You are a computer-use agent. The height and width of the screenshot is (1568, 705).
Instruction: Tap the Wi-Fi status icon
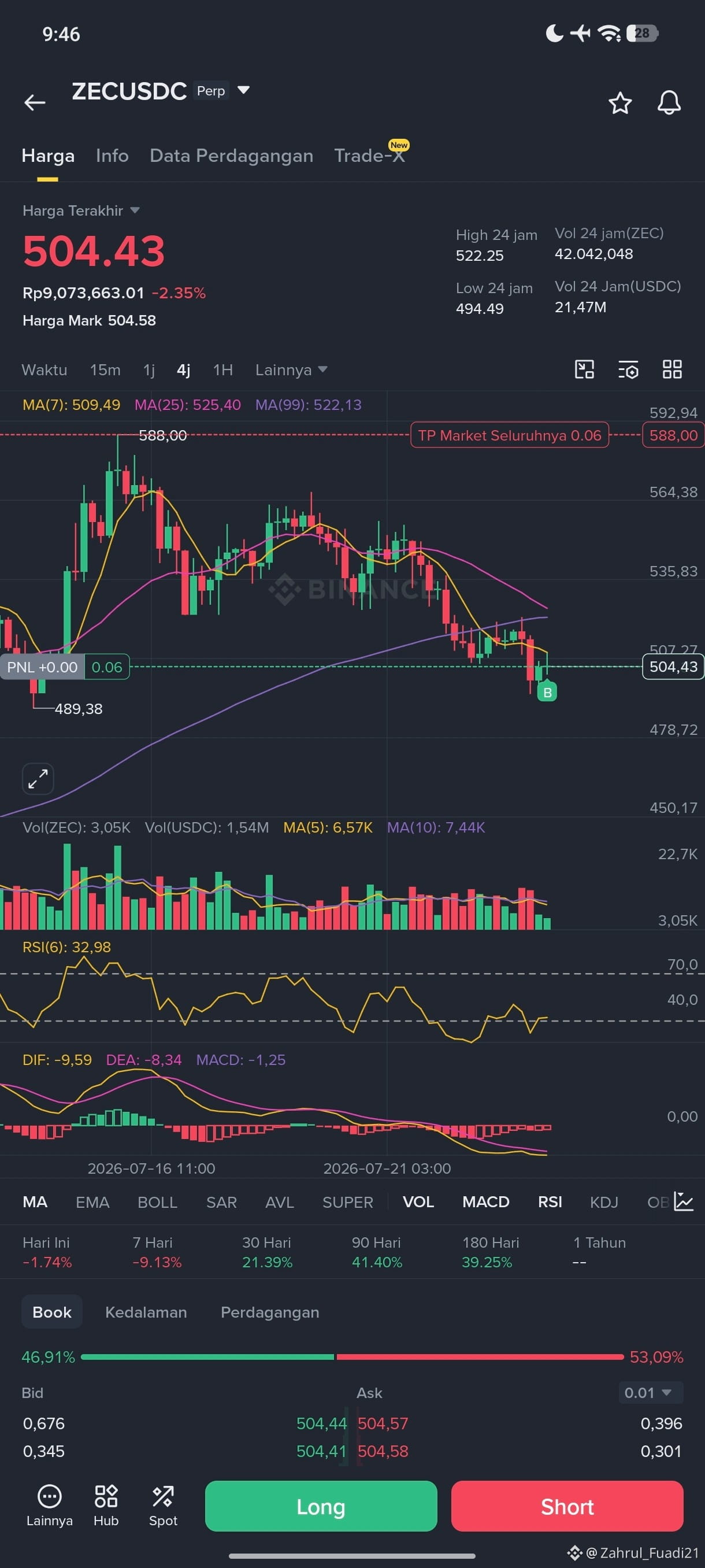point(609,33)
